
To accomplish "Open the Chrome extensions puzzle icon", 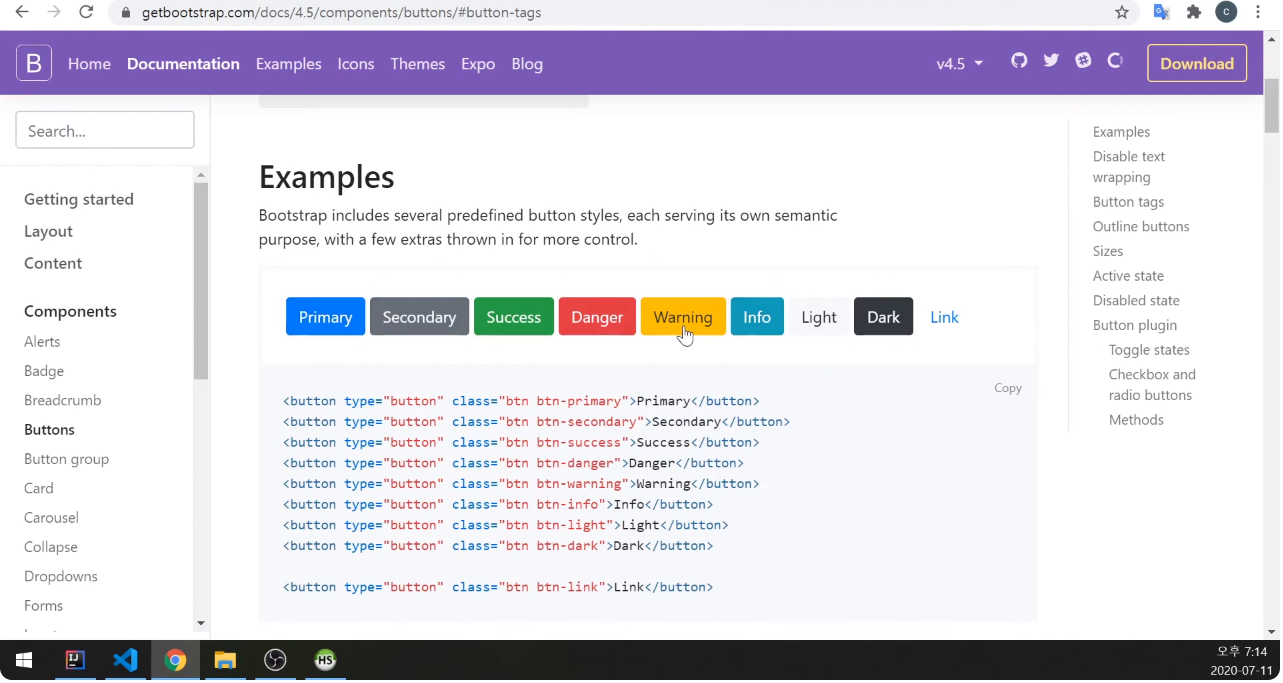I will coord(1194,12).
